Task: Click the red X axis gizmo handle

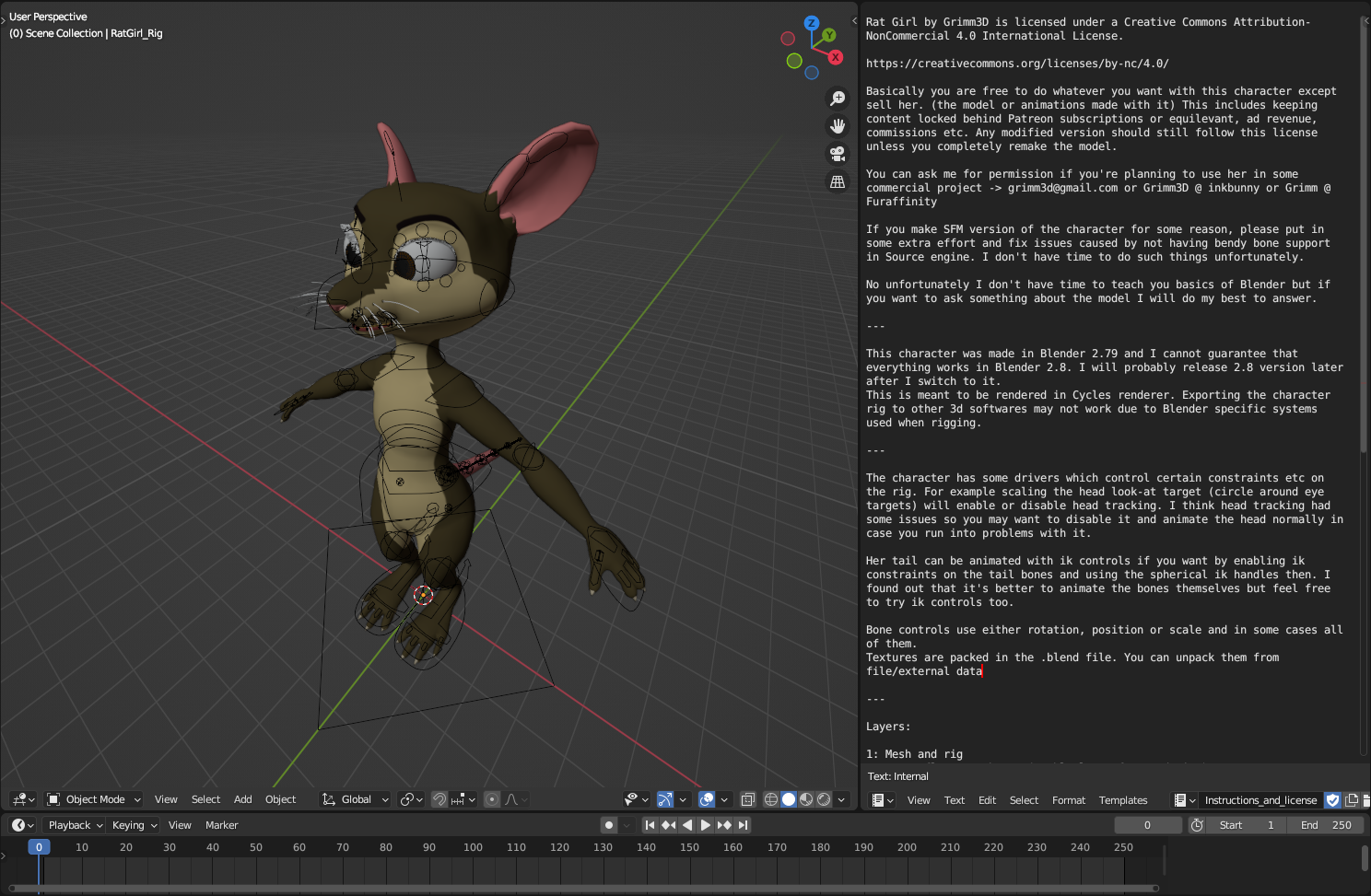Action: tap(835, 57)
